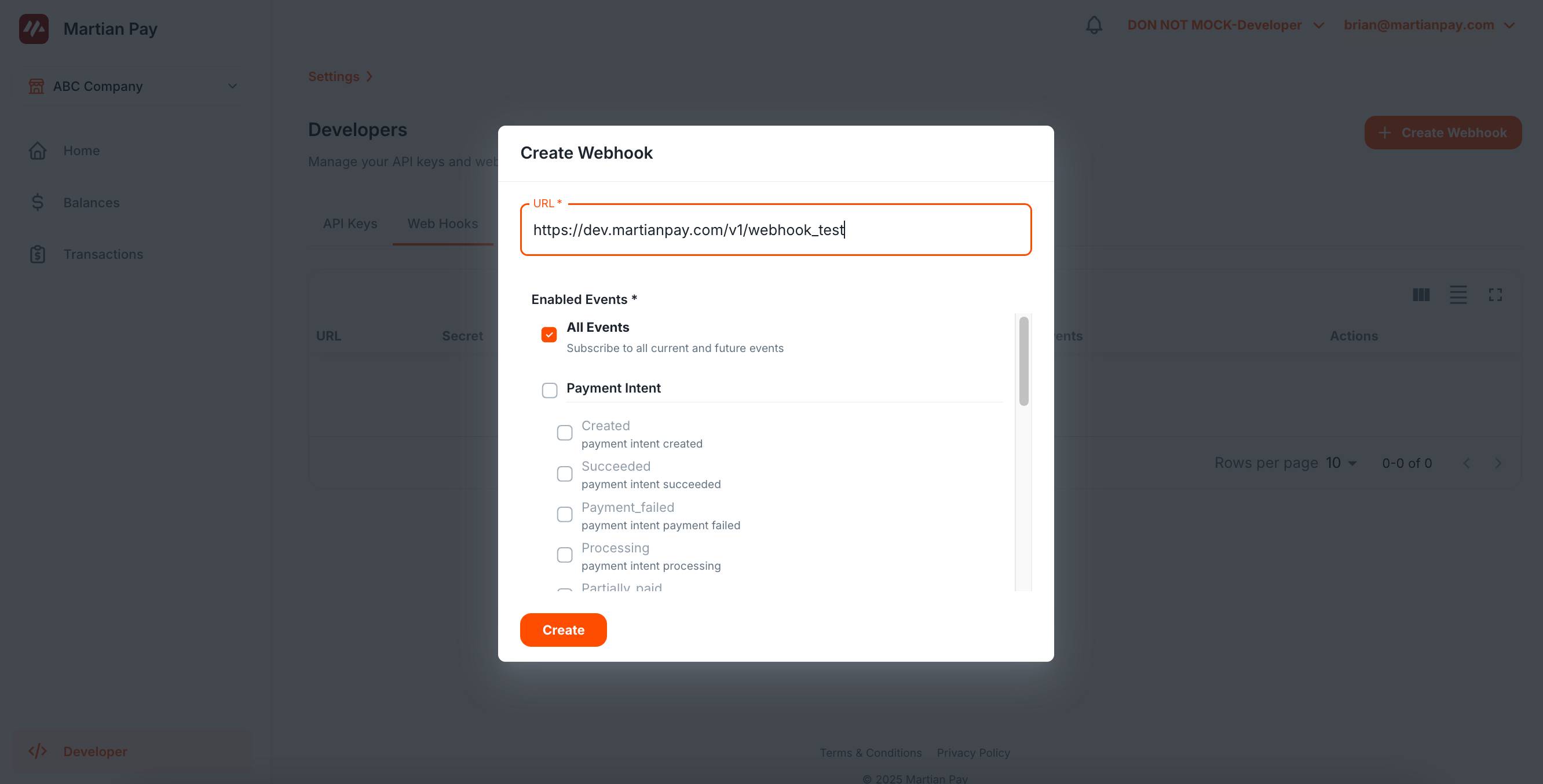Image resolution: width=1543 pixels, height=784 pixels.
Task: Enable the Succeeded event checkbox
Action: pos(564,474)
